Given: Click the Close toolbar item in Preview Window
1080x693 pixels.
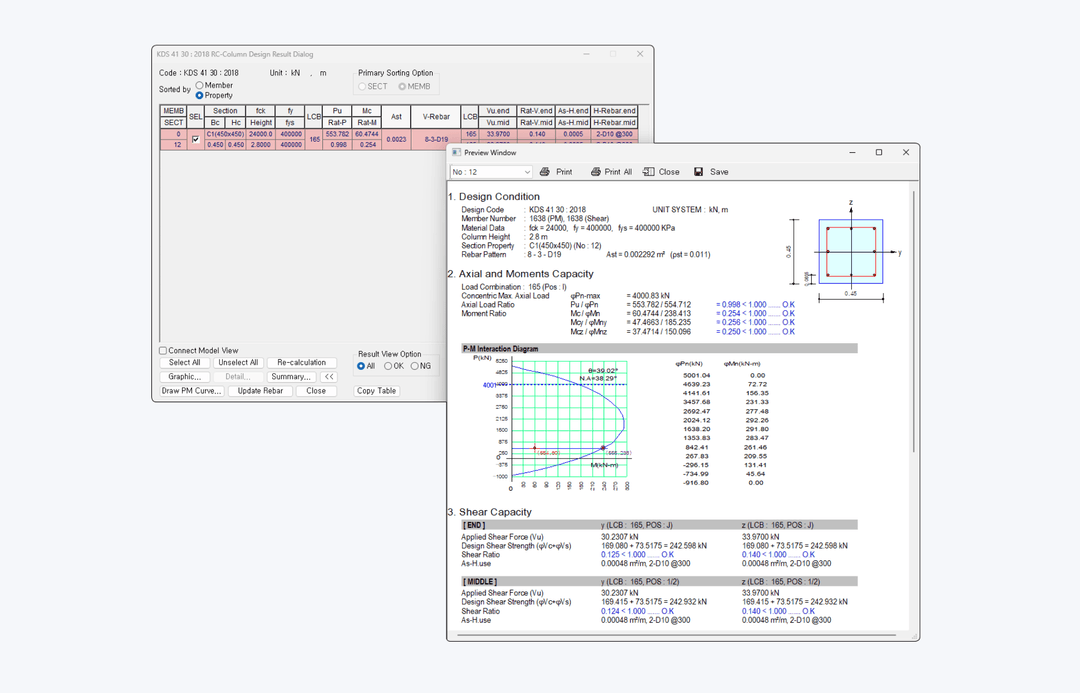Looking at the screenshot, I should click(x=661, y=172).
